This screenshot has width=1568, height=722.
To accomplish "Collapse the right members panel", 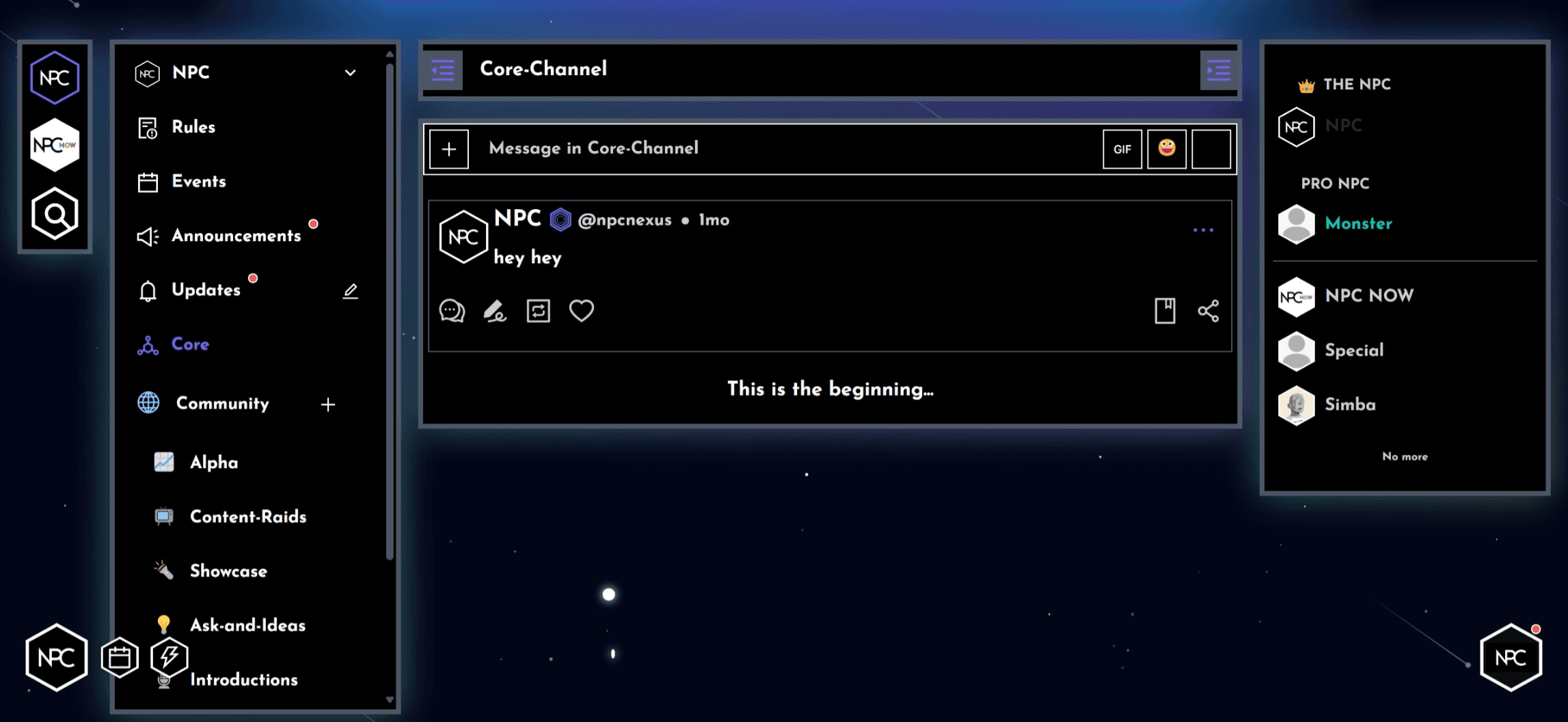I will coord(1218,70).
